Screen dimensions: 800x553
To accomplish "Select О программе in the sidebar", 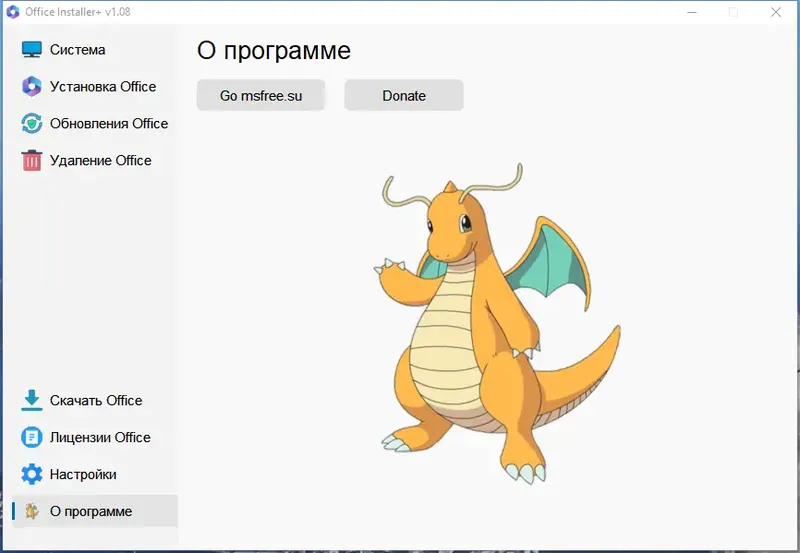I will 95,511.
